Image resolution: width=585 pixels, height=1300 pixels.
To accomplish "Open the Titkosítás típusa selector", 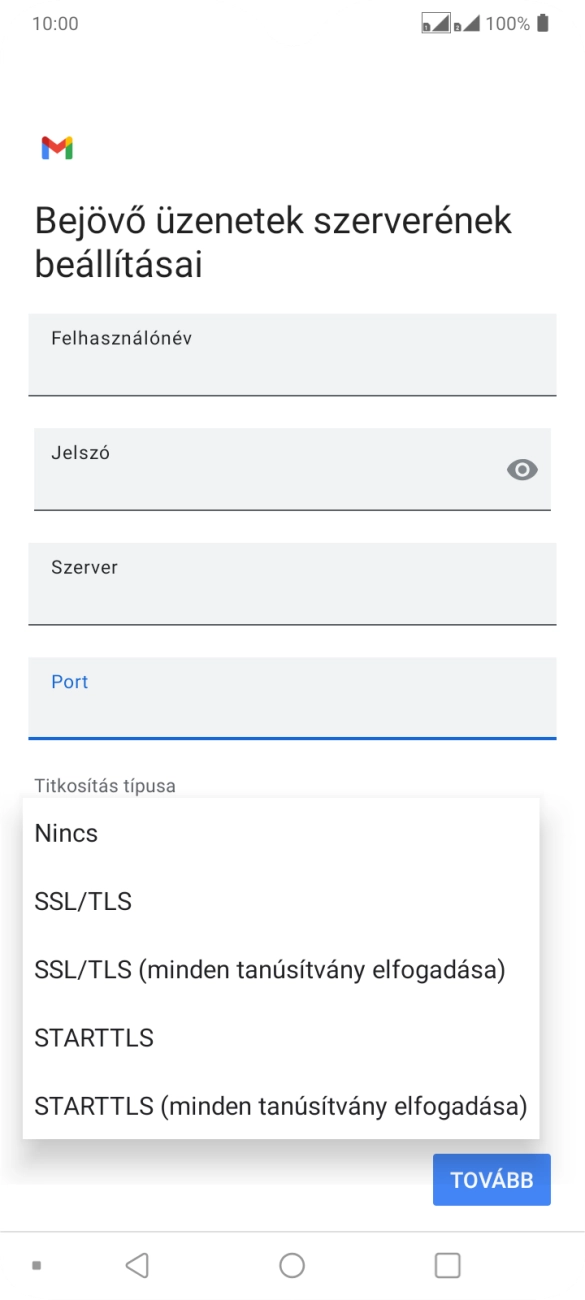I will click(x=105, y=786).
